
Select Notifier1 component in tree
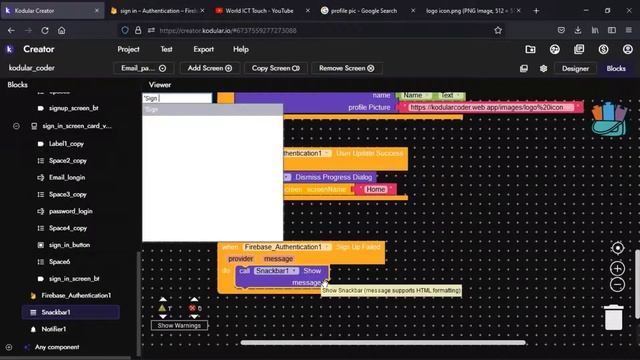[x=53, y=329]
